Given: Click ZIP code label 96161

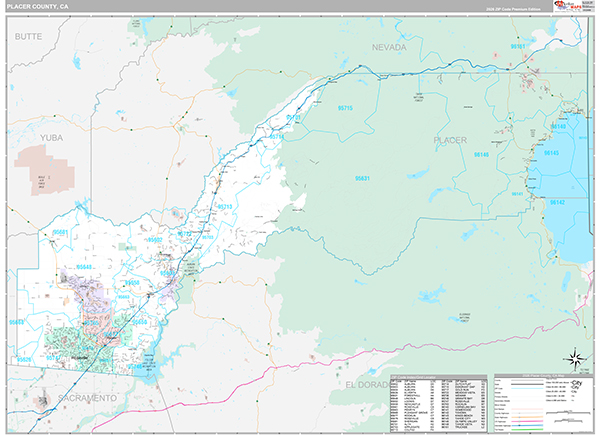Looking at the screenshot, I should coord(518,46).
